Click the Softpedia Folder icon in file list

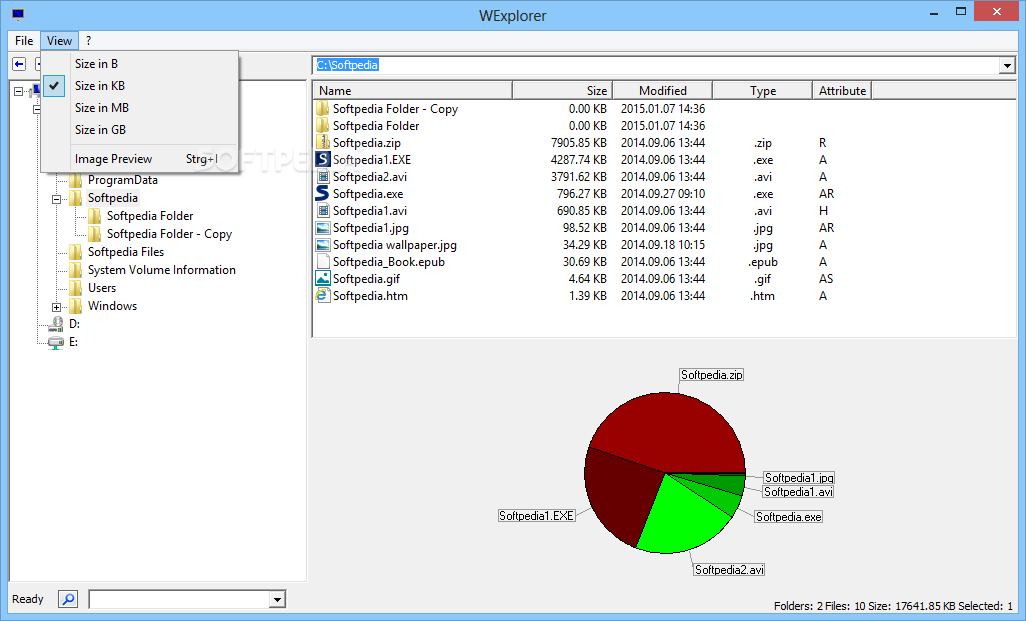point(323,126)
